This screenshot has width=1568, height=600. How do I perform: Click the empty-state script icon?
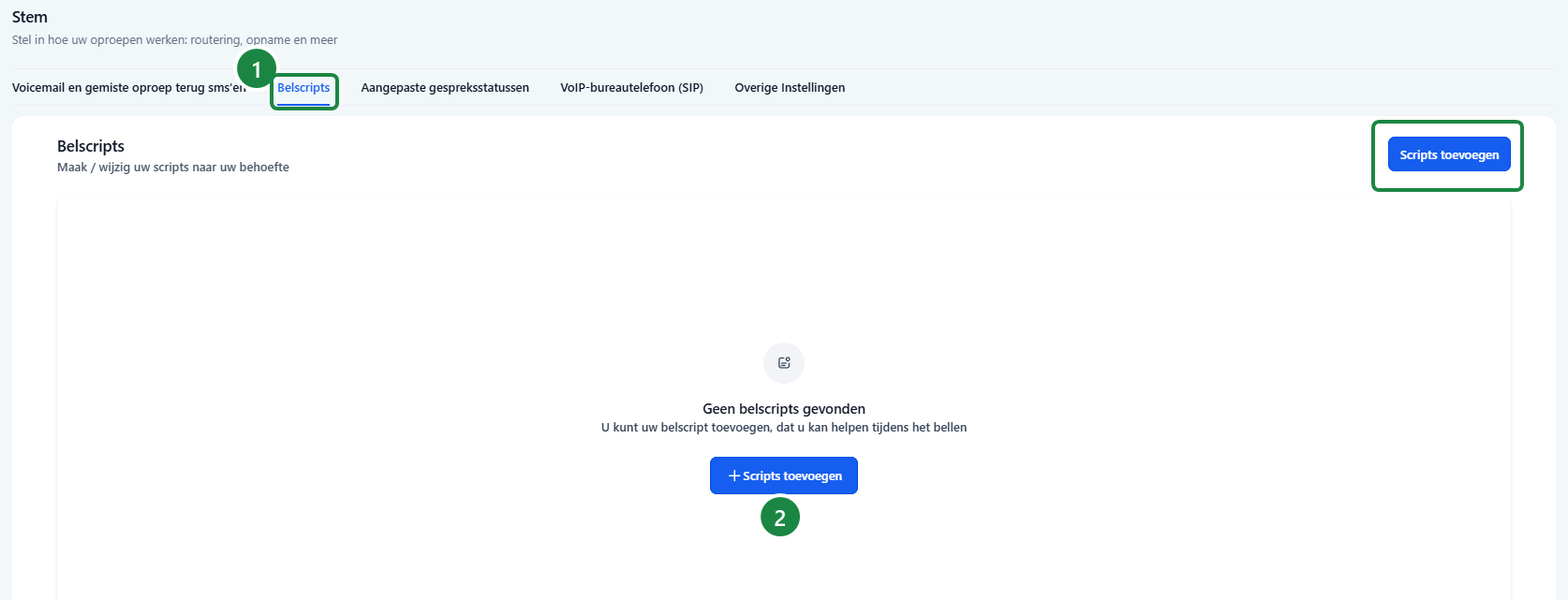[784, 363]
